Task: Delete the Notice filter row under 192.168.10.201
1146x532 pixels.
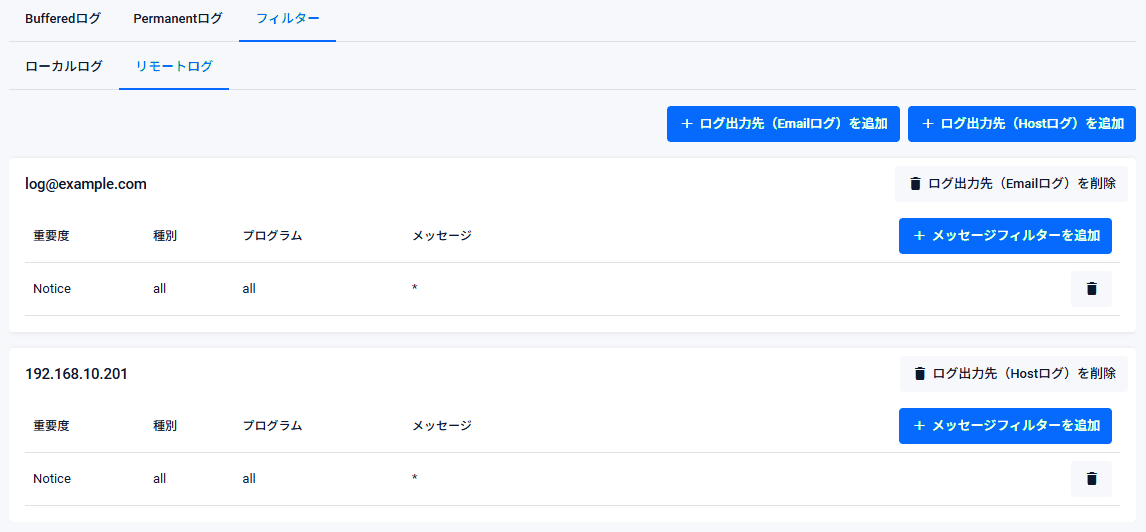Action: point(1091,479)
